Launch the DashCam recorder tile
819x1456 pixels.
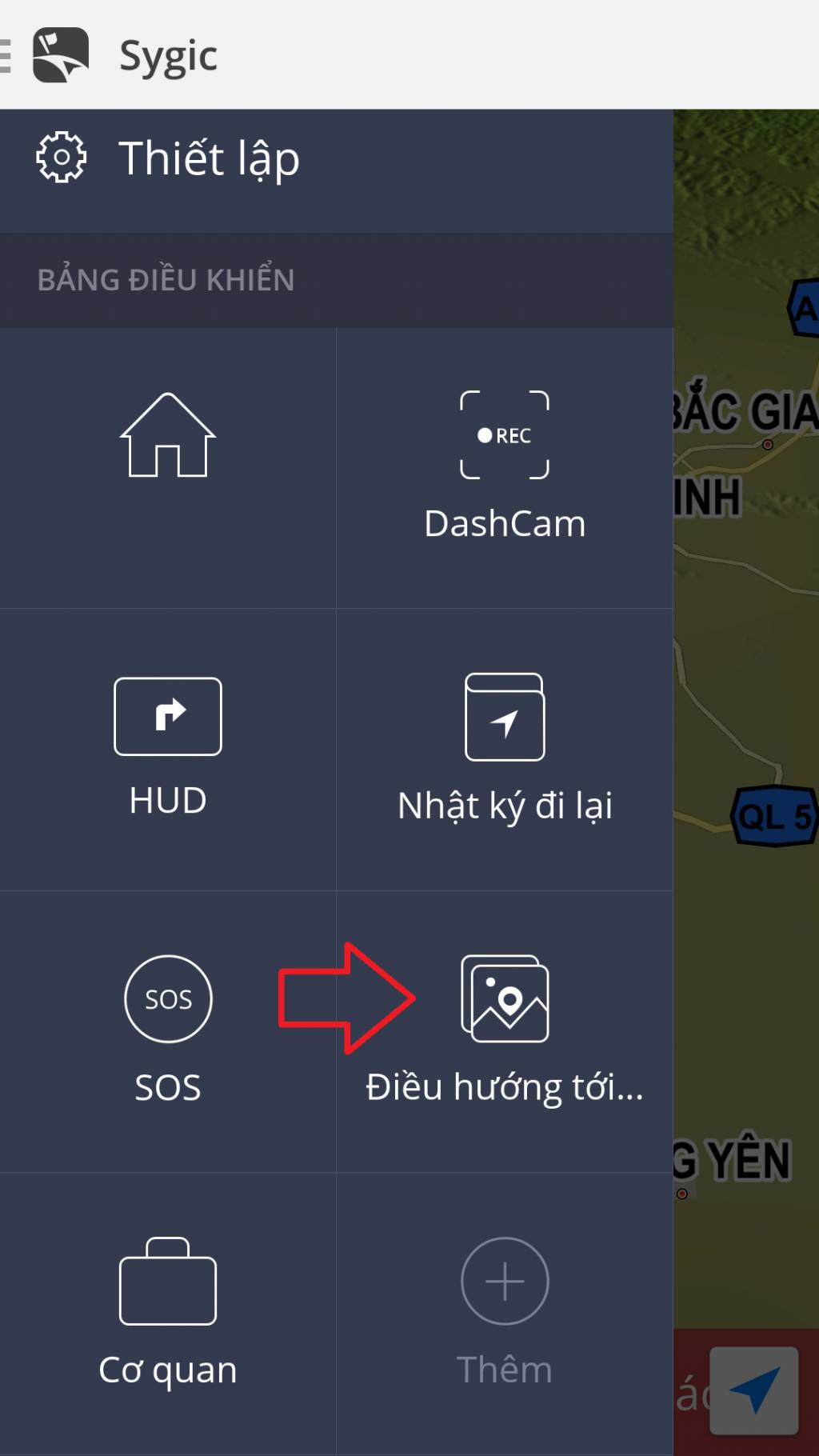click(x=505, y=468)
